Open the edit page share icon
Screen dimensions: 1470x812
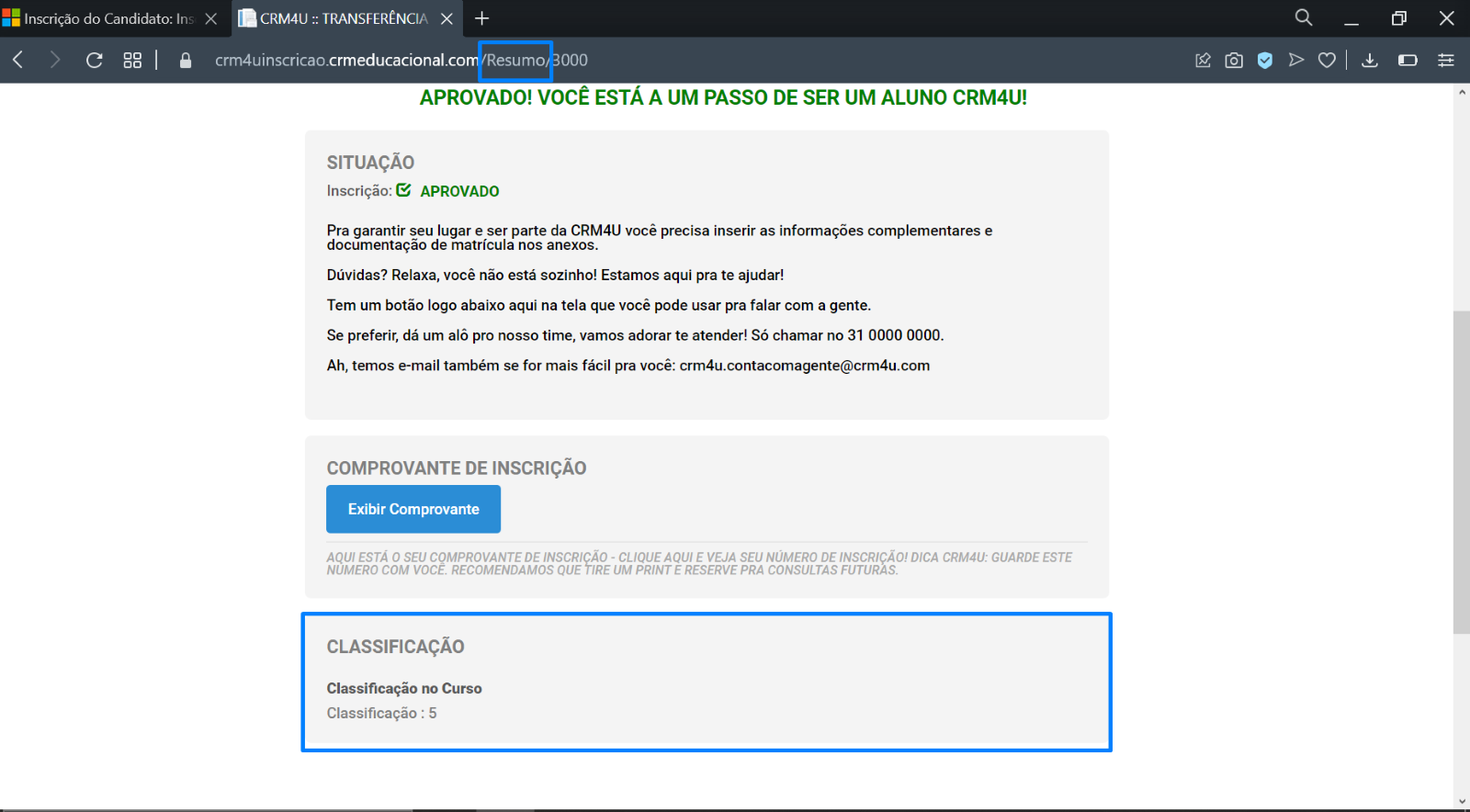pos(1203,61)
